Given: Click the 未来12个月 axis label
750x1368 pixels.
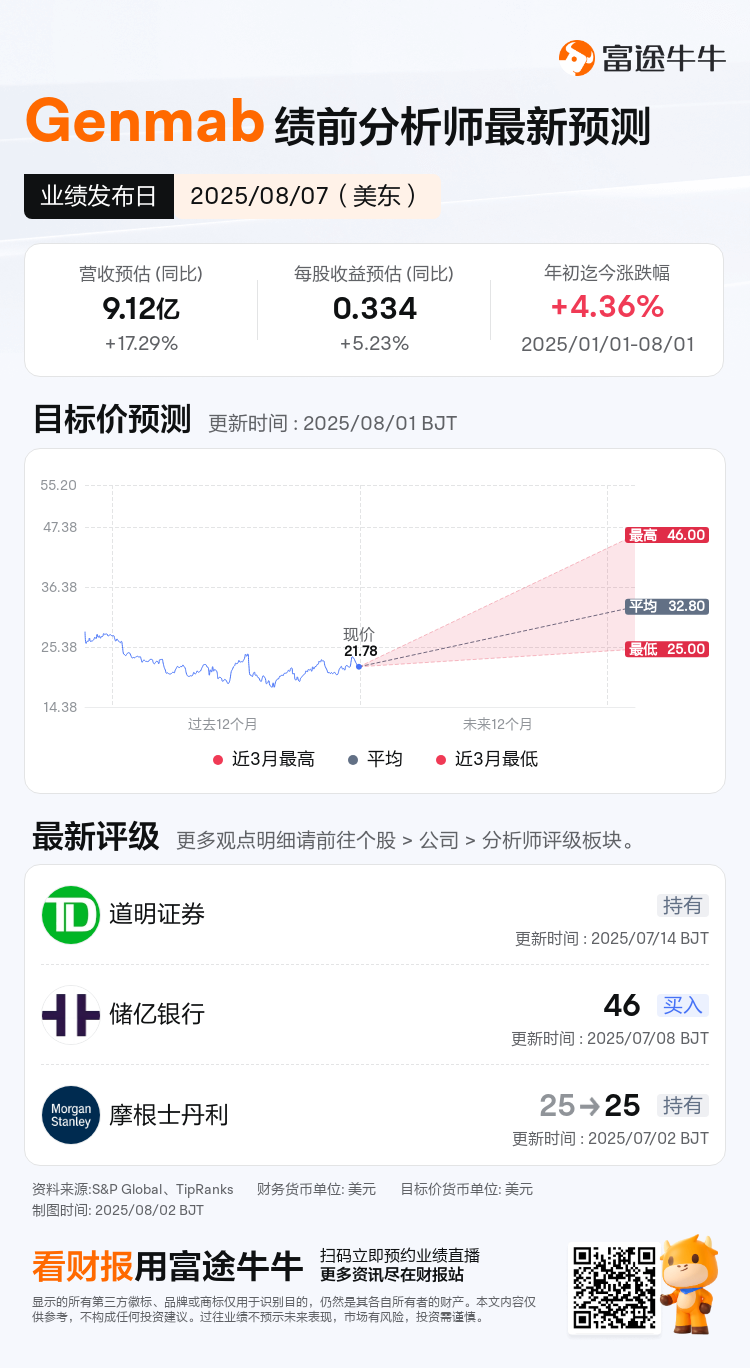Looking at the screenshot, I should click(497, 724).
